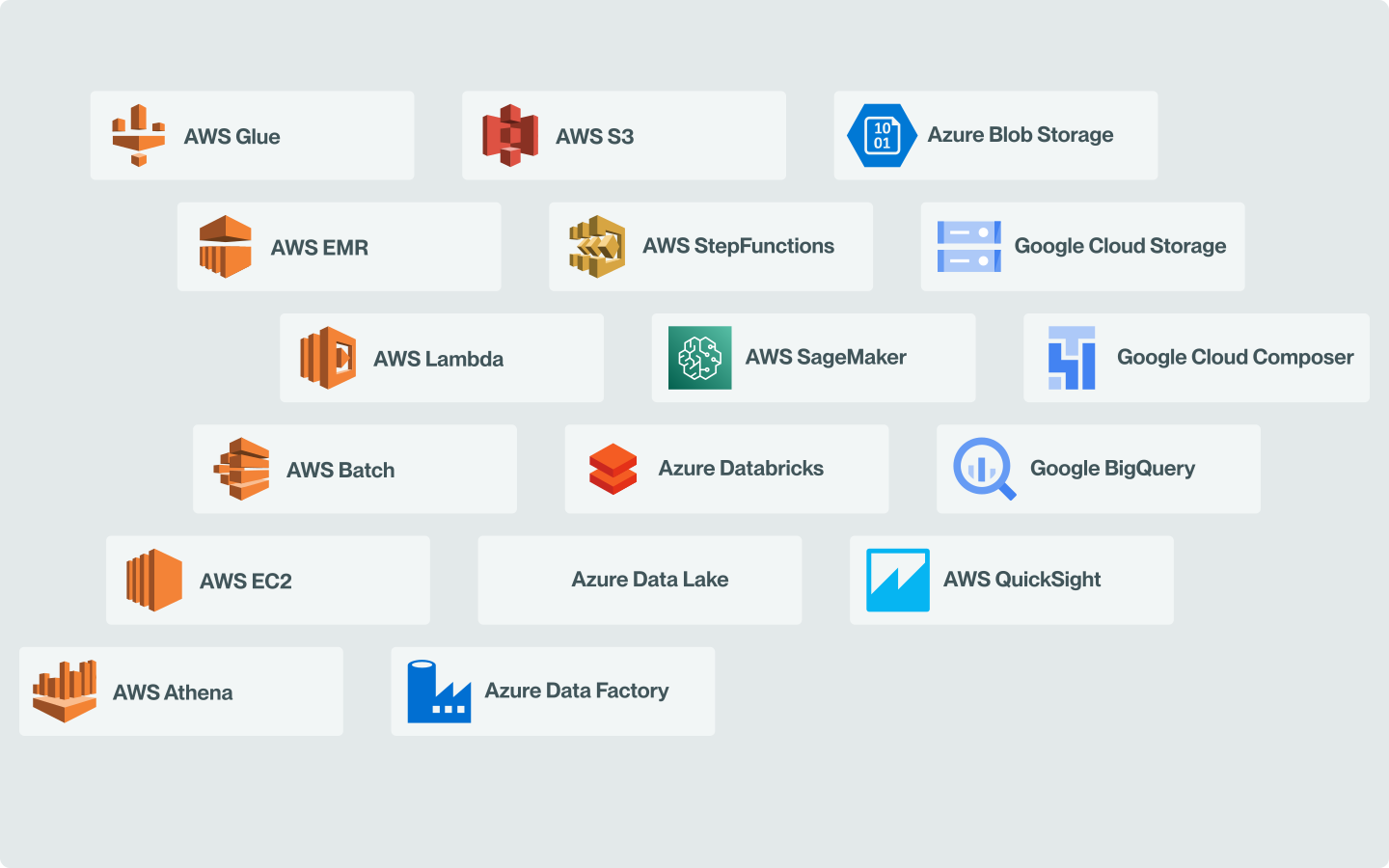Click the Azure Data Factory factory icon
Viewport: 1389px width, 868px height.
439,691
